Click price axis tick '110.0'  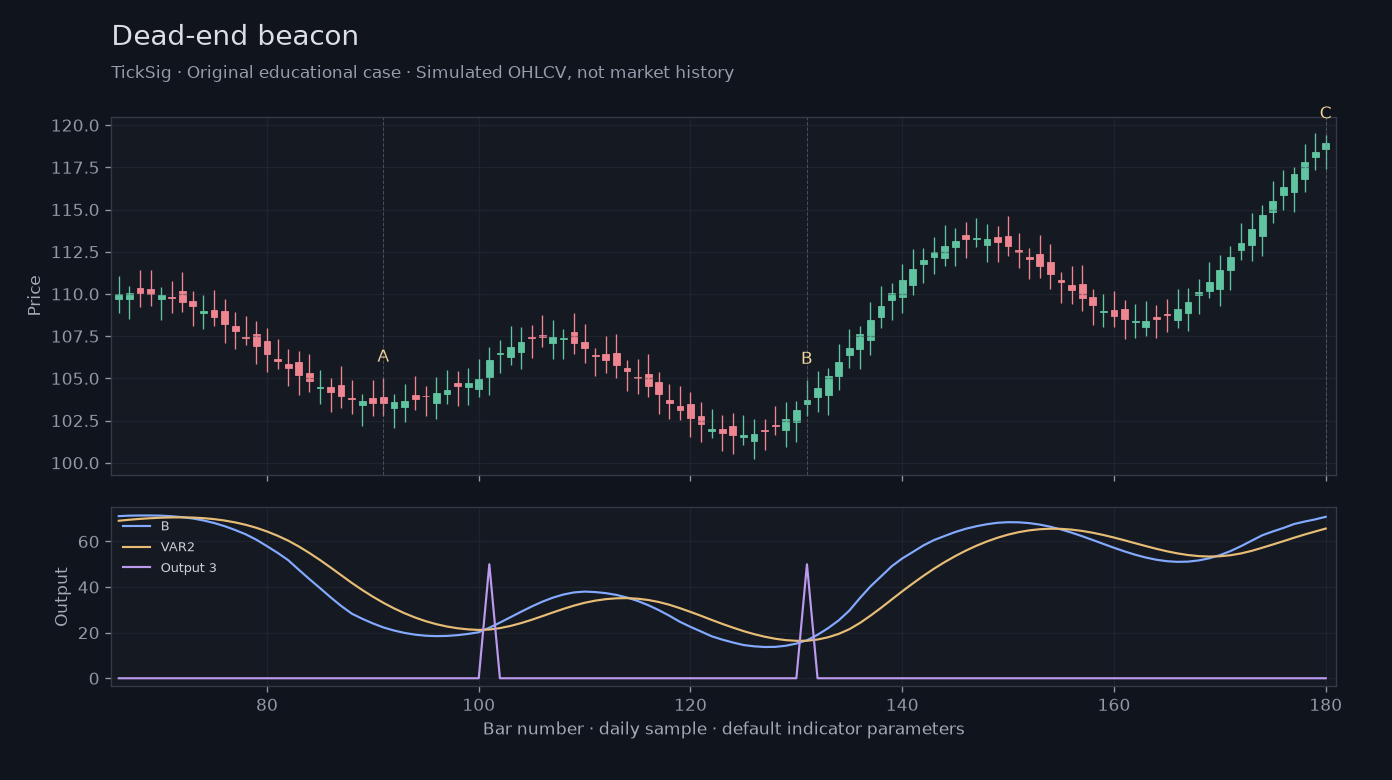pyautogui.click(x=75, y=295)
